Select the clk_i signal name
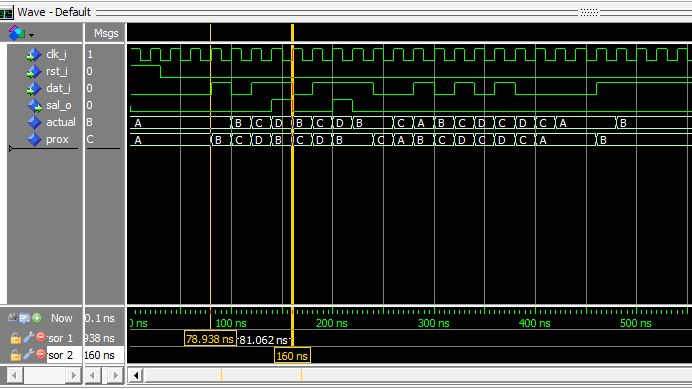Screen dimensions: 692x389 pos(56,54)
